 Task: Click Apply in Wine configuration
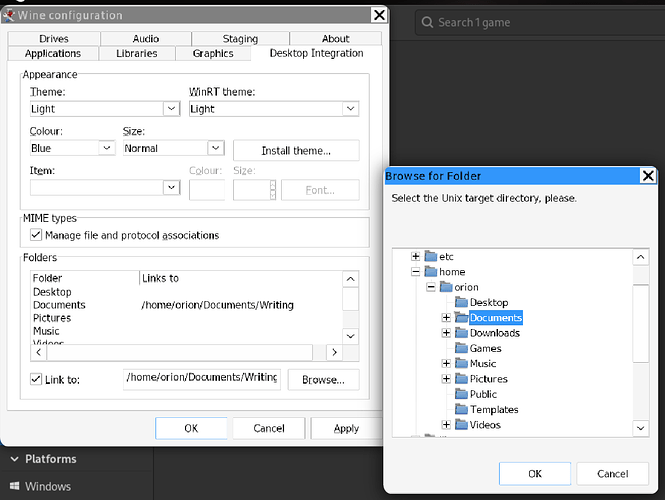pos(346,428)
